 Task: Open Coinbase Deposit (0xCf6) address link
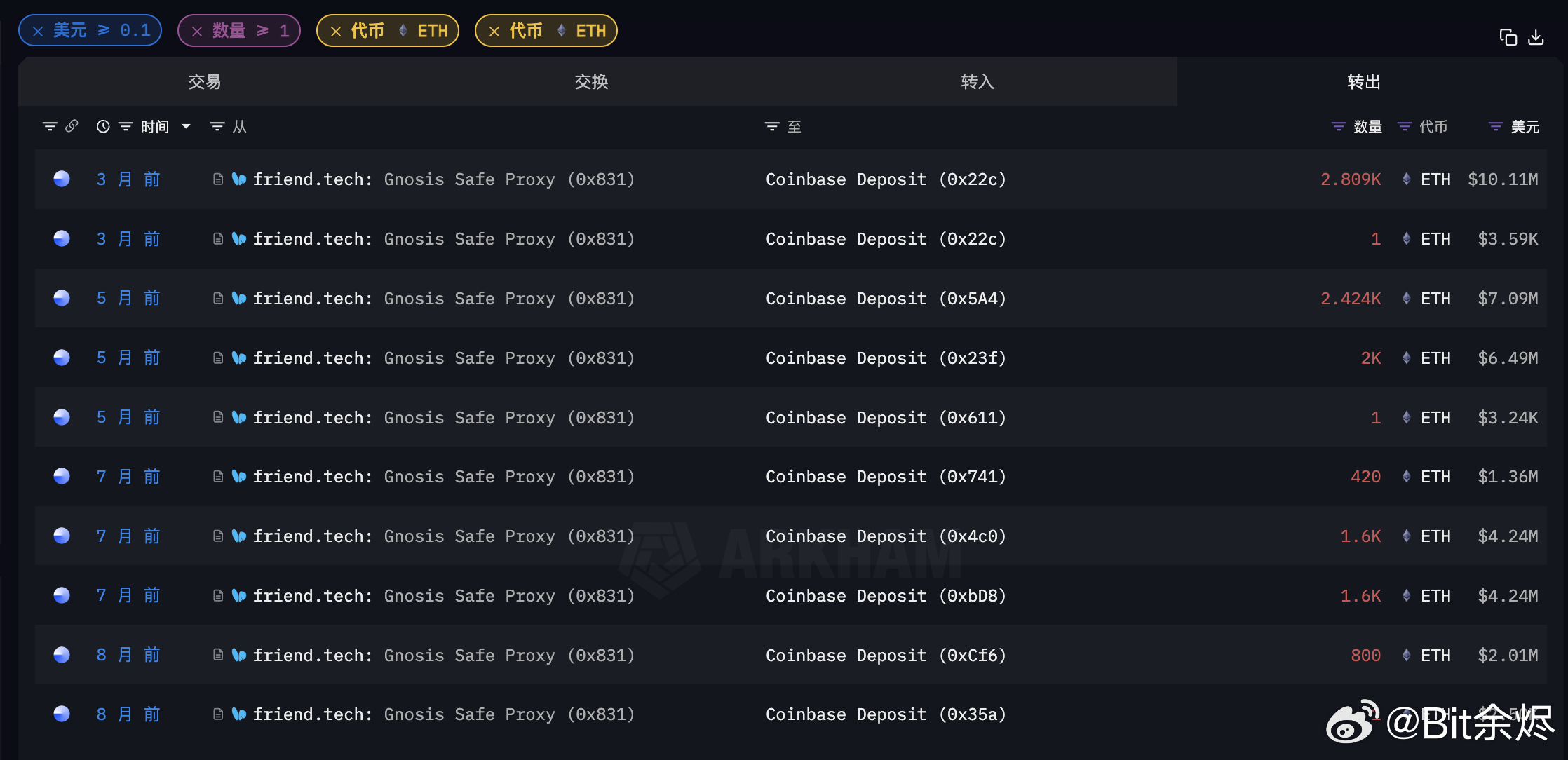pyautogui.click(x=886, y=655)
